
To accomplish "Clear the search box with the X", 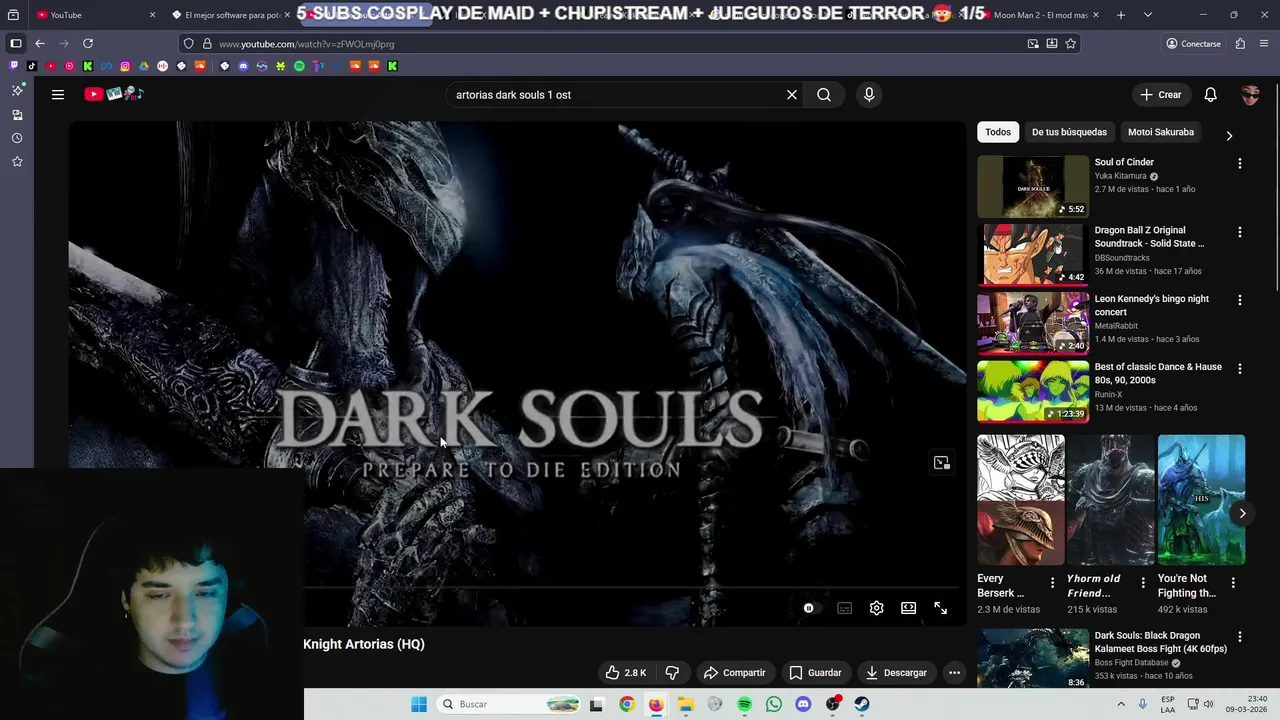I will click(792, 94).
